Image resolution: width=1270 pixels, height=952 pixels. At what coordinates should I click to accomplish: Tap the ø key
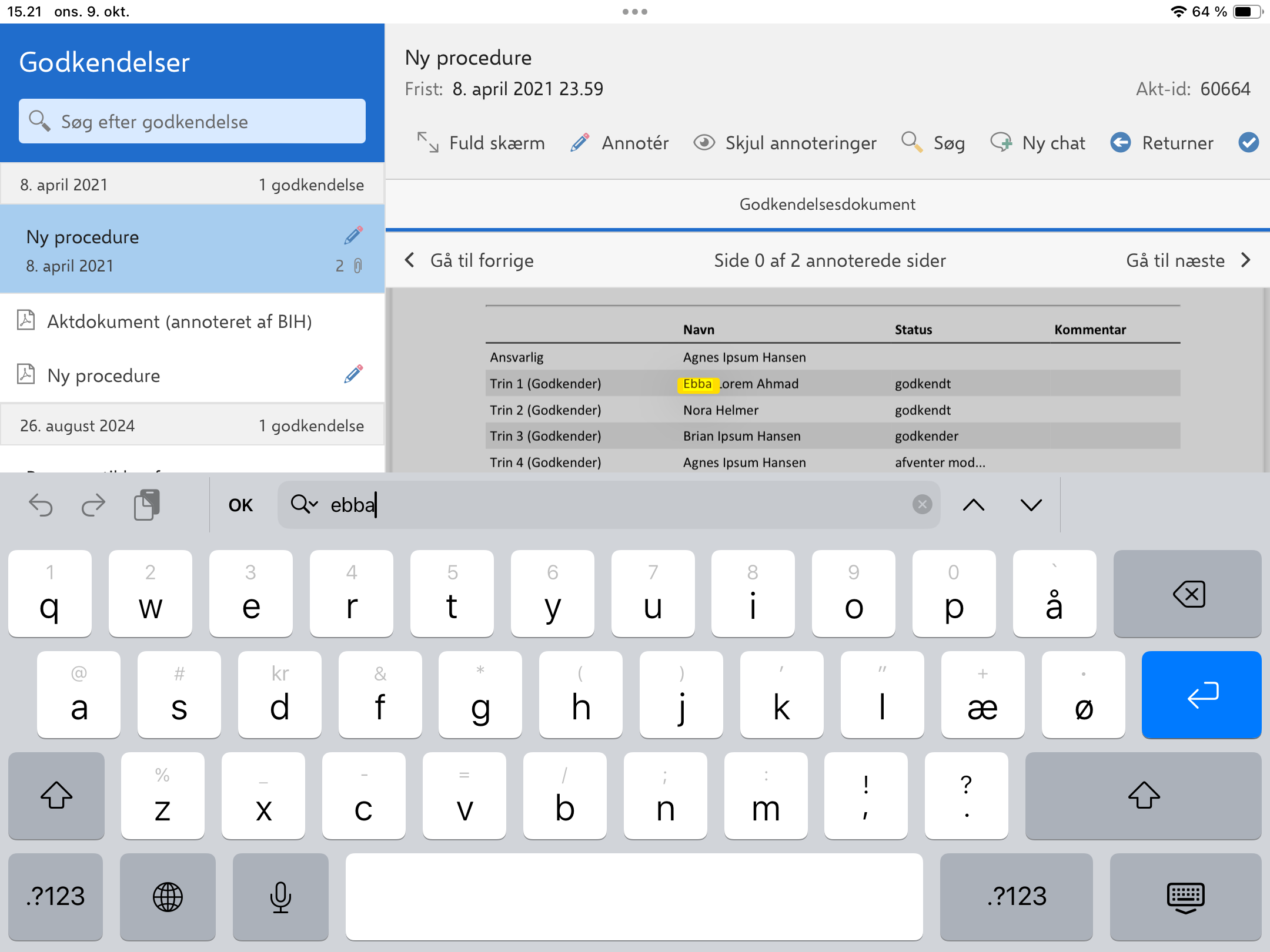(x=1084, y=695)
